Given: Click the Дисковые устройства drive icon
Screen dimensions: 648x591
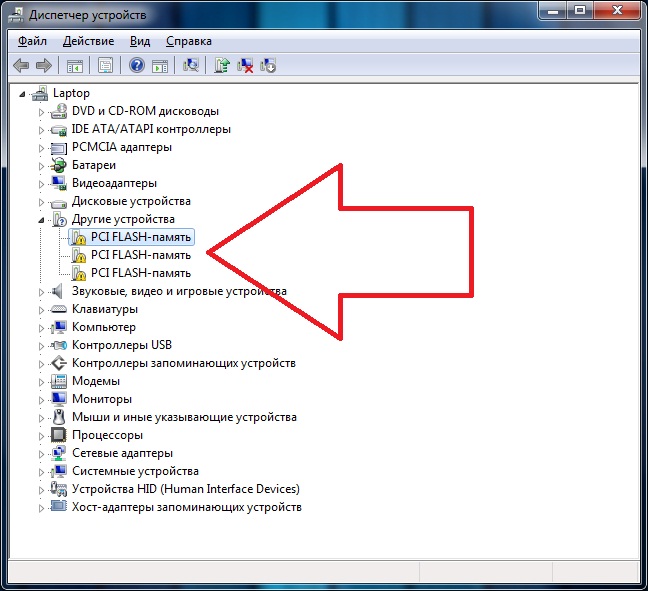Looking at the screenshot, I should (x=59, y=203).
